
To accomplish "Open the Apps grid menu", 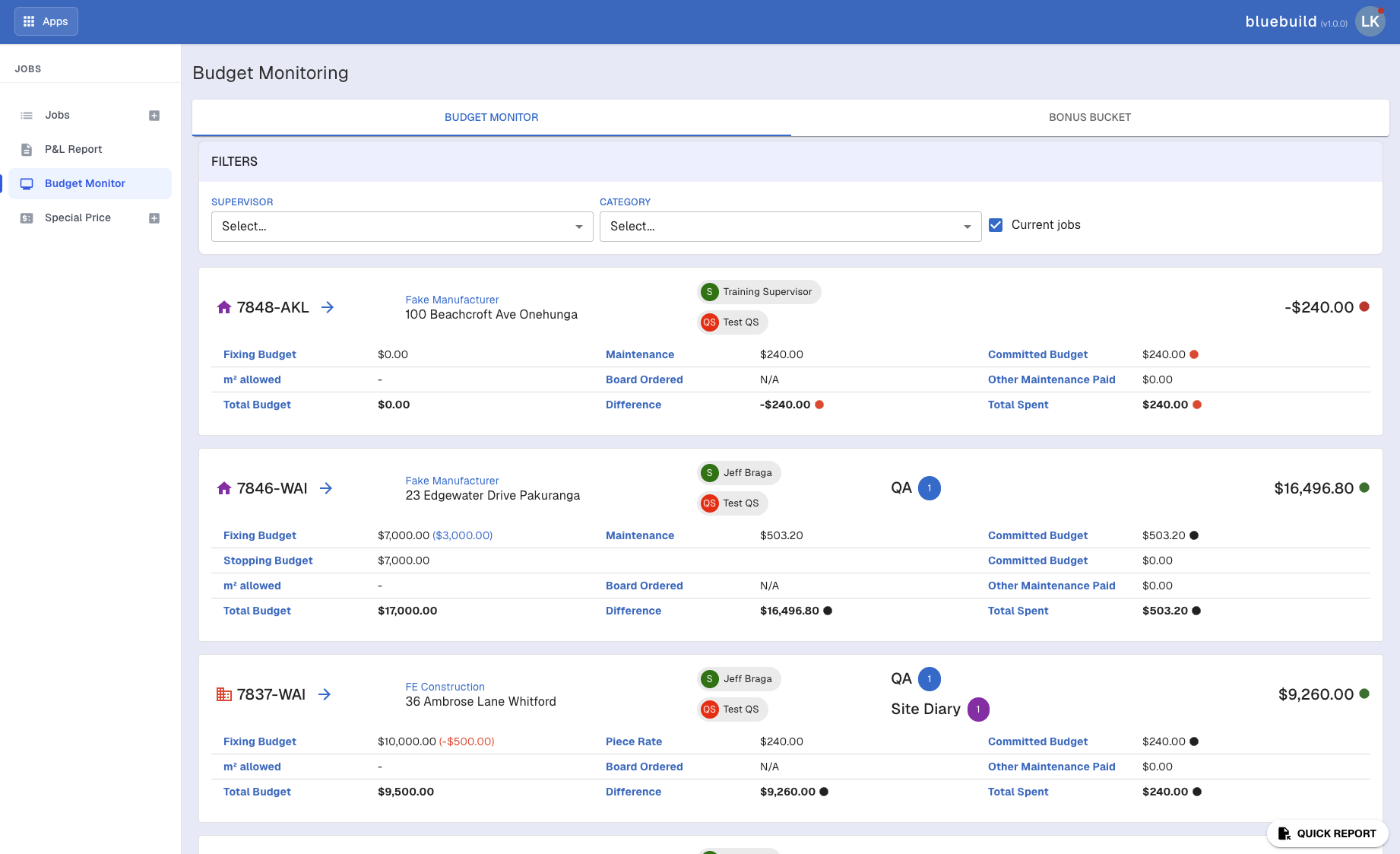I will (46, 21).
